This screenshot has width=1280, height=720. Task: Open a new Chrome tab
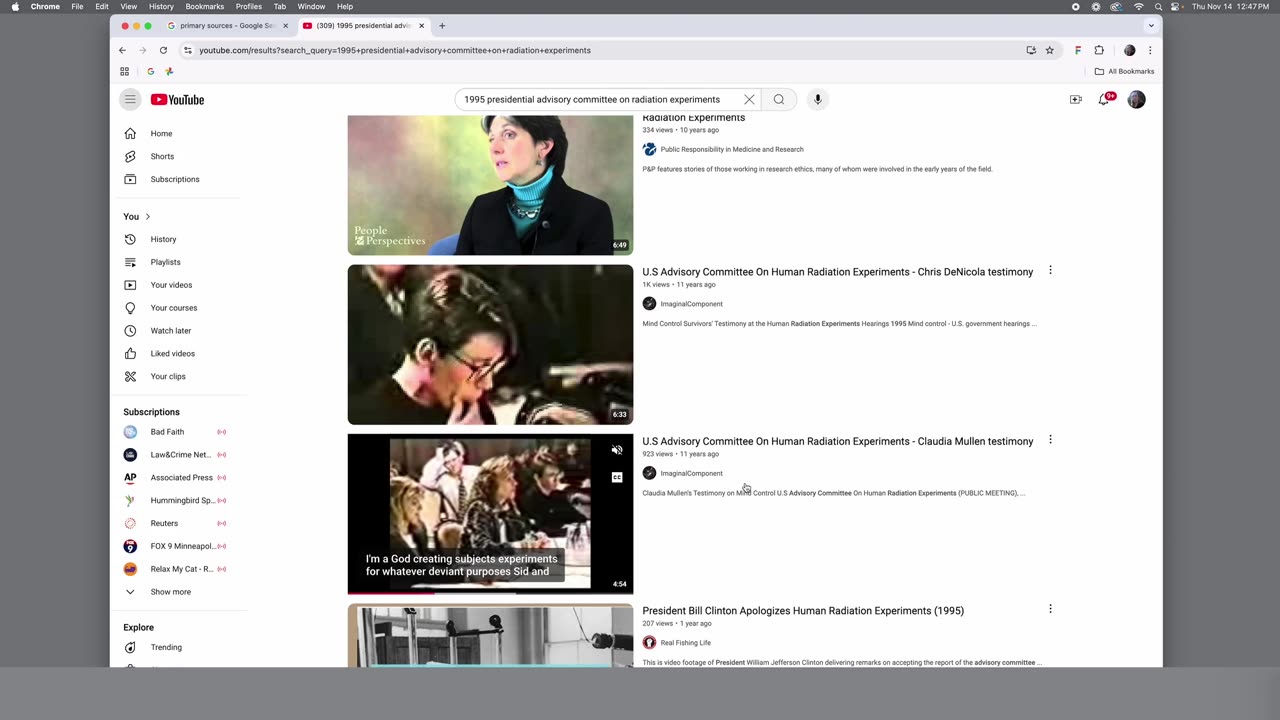click(442, 25)
